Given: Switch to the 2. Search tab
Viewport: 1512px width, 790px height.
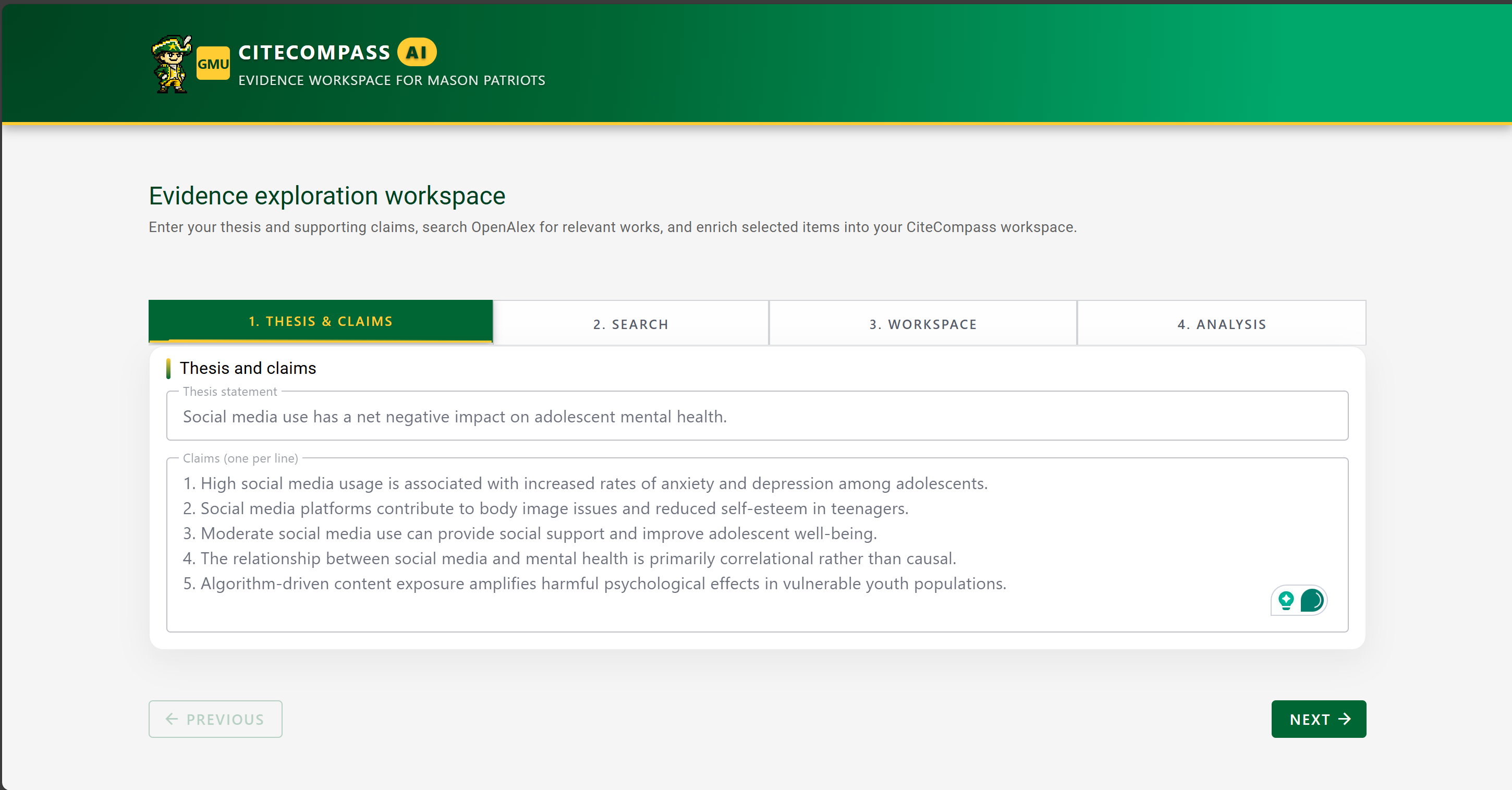Looking at the screenshot, I should point(630,324).
